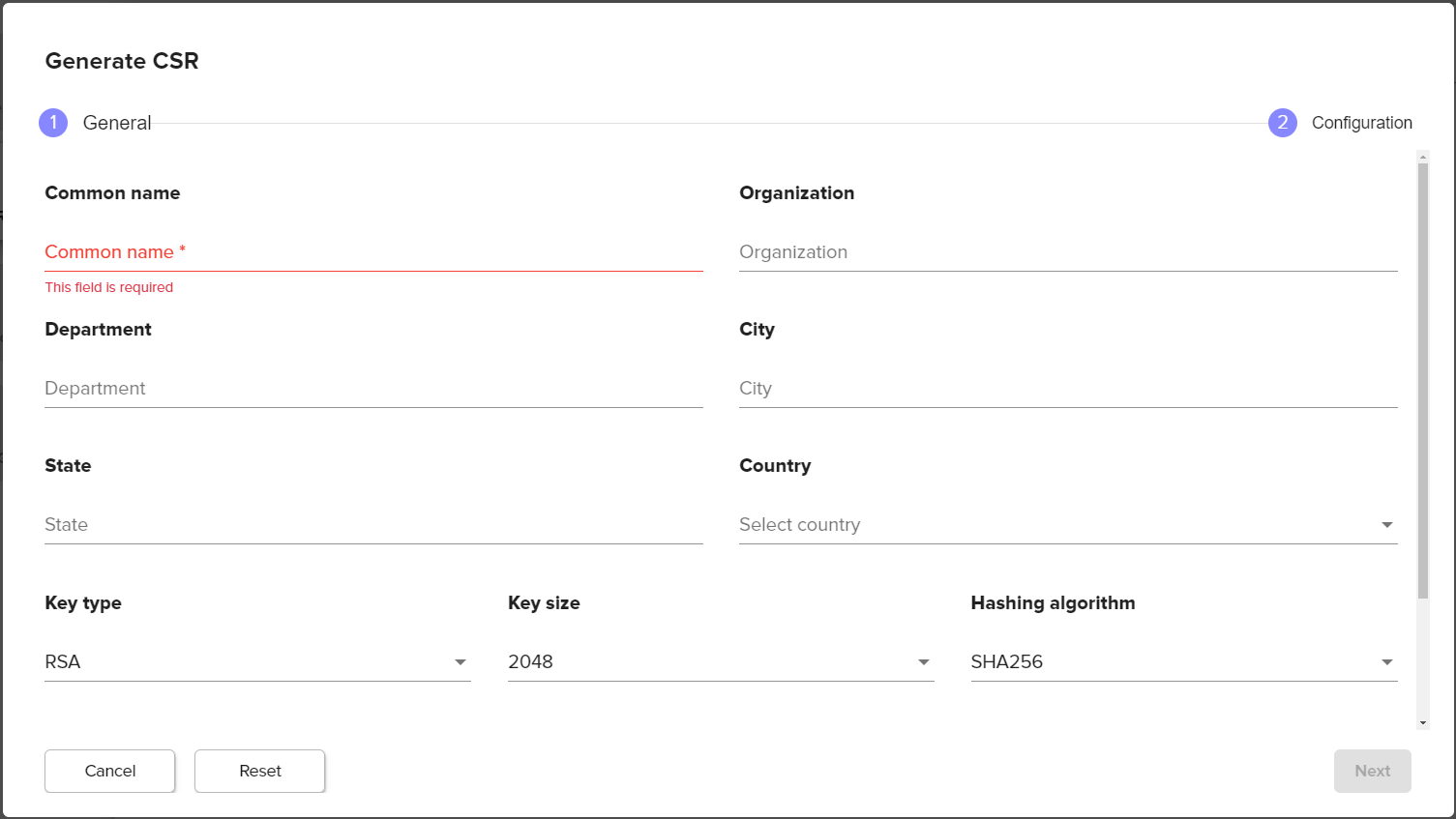Click the Reset button
This screenshot has height=819, width=1456.
point(259,771)
